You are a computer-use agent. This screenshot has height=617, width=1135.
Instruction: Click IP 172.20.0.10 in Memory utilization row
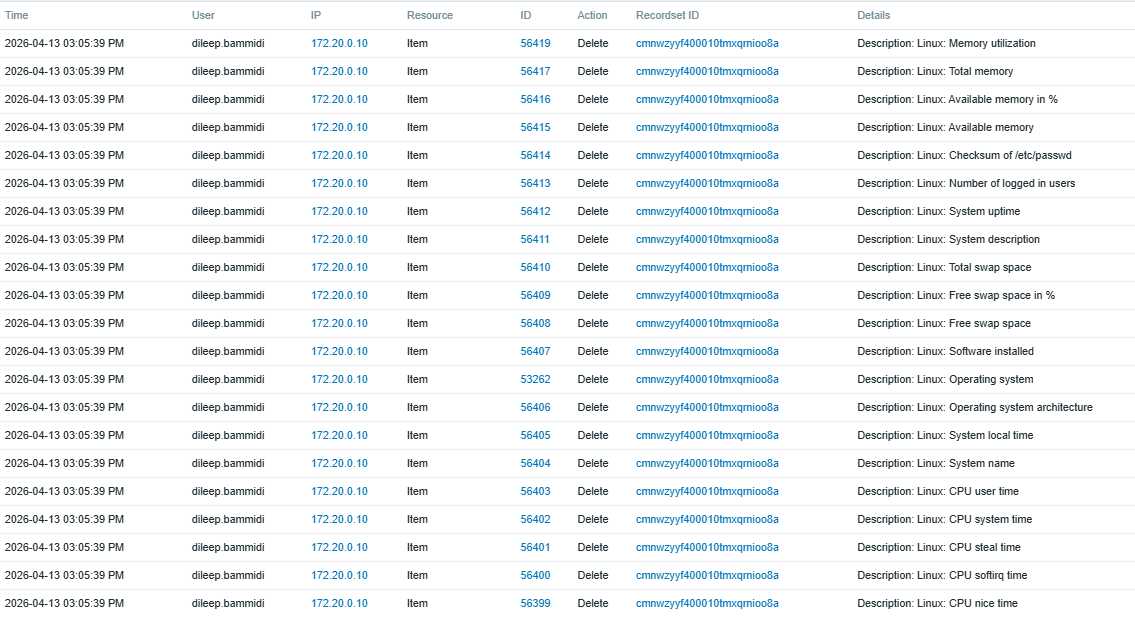pos(339,44)
